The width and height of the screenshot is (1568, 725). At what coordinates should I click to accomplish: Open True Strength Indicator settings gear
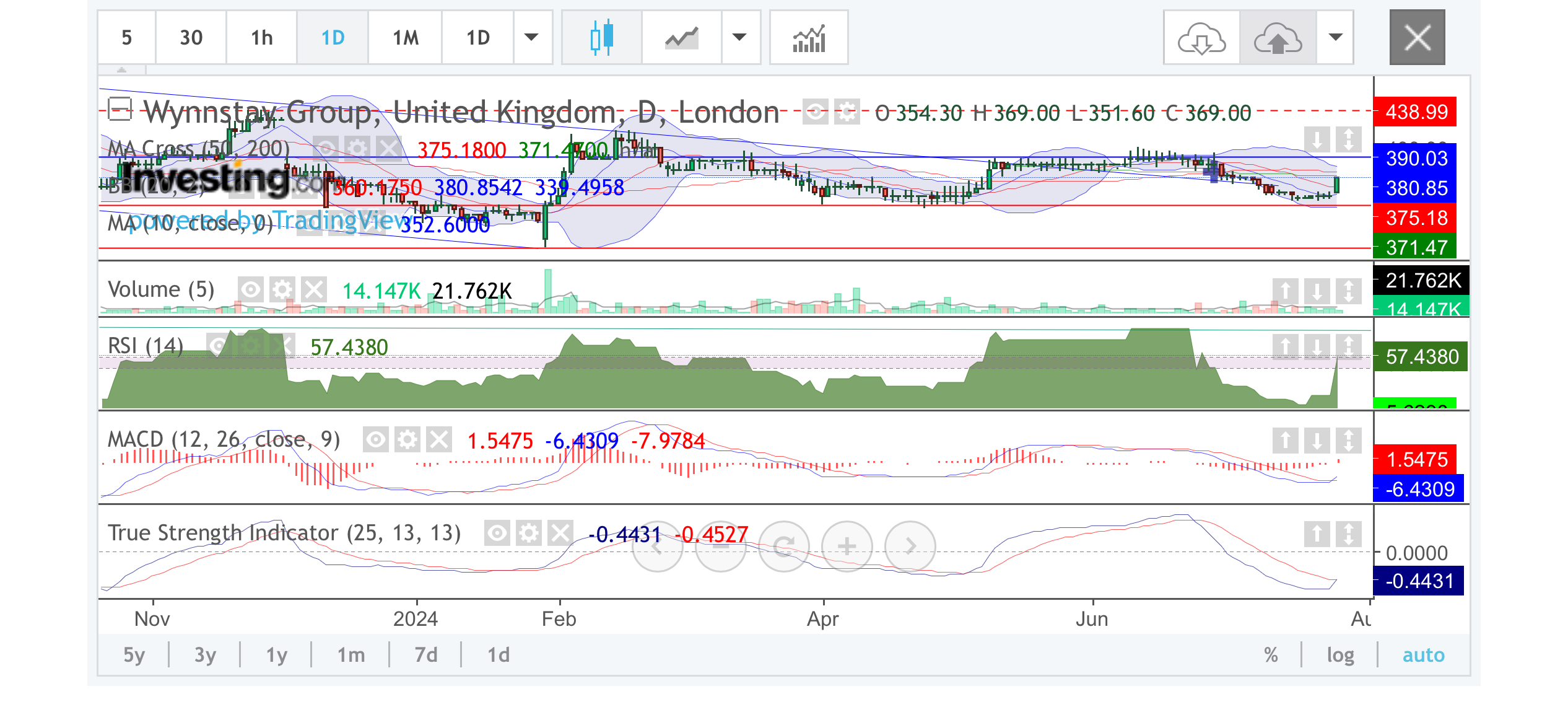pos(529,533)
